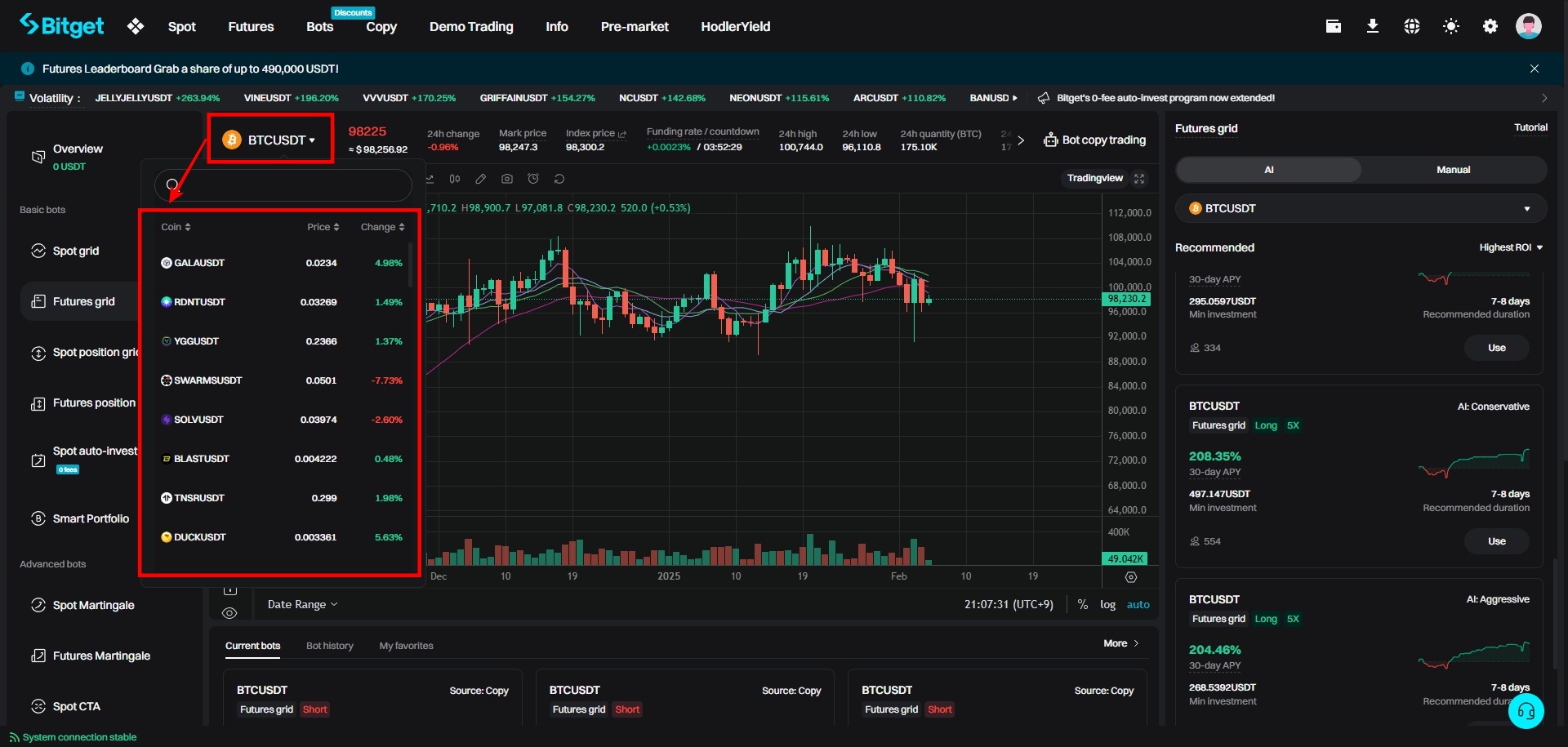Open the apps grid menu icon
The image size is (1568, 747).
[136, 26]
